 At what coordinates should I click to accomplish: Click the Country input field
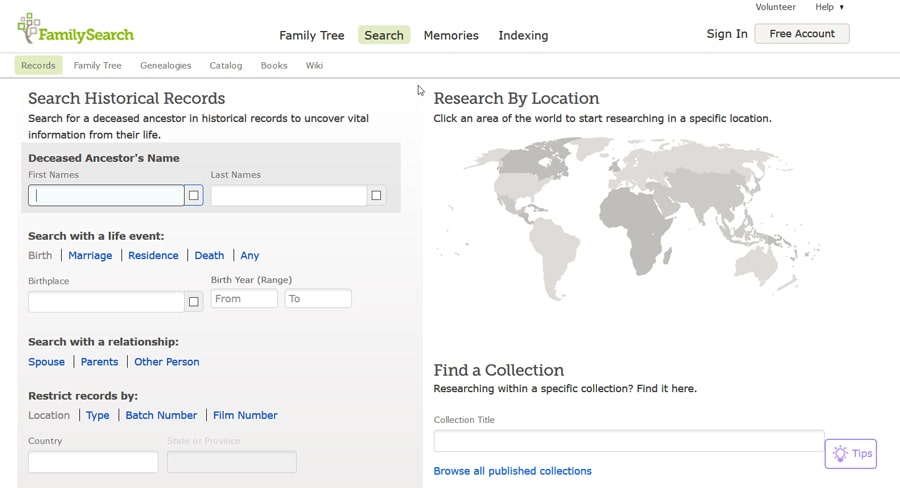(x=93, y=462)
